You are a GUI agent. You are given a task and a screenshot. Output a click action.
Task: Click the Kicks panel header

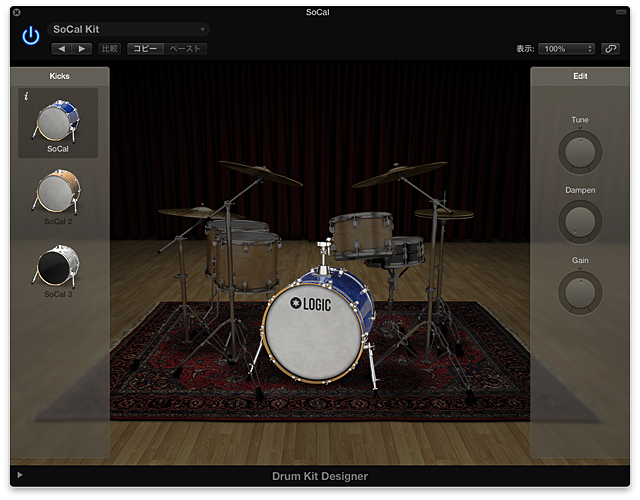[60, 76]
